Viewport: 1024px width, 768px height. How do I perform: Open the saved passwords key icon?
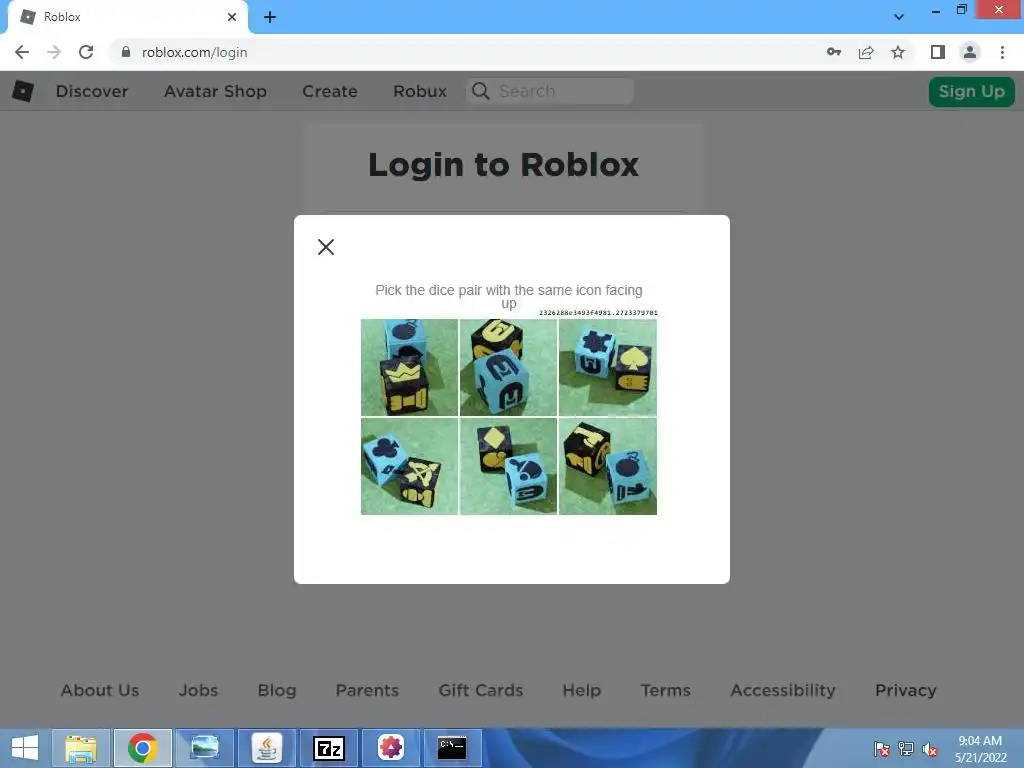pos(834,52)
